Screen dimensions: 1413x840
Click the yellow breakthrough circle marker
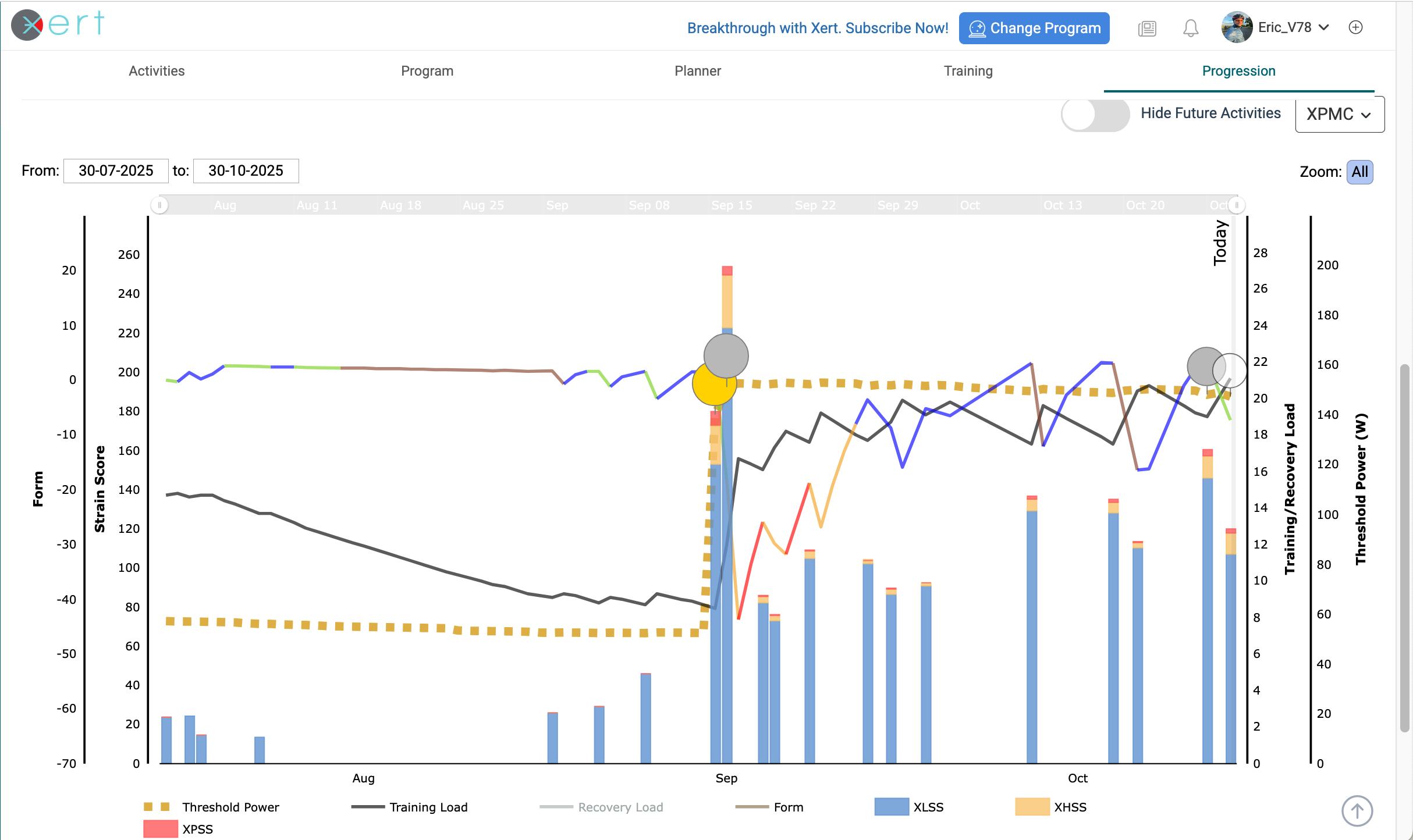coord(711,387)
